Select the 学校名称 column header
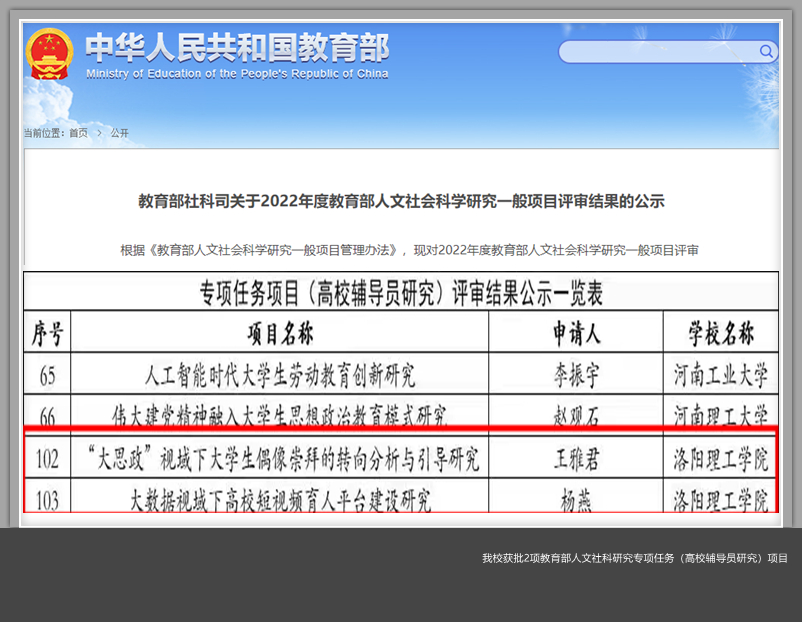This screenshot has width=802, height=622. coord(721,333)
